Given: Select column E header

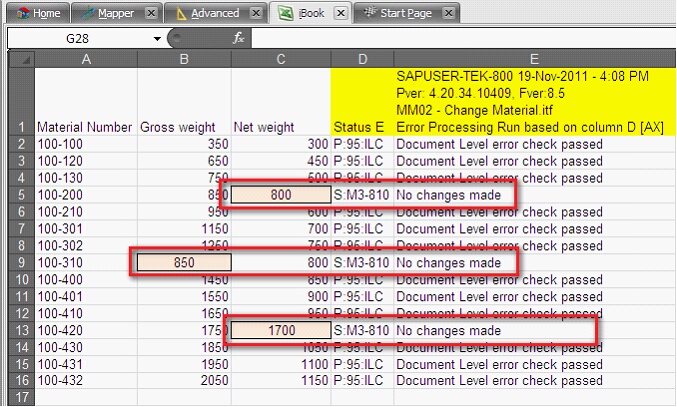Looking at the screenshot, I should (534, 59).
